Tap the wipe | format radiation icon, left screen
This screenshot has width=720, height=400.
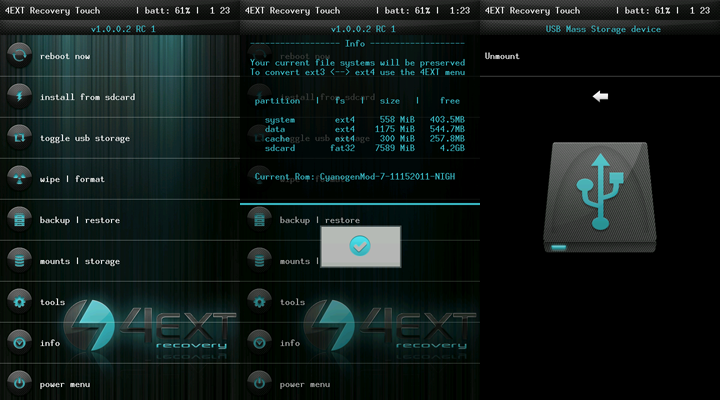tap(19, 179)
